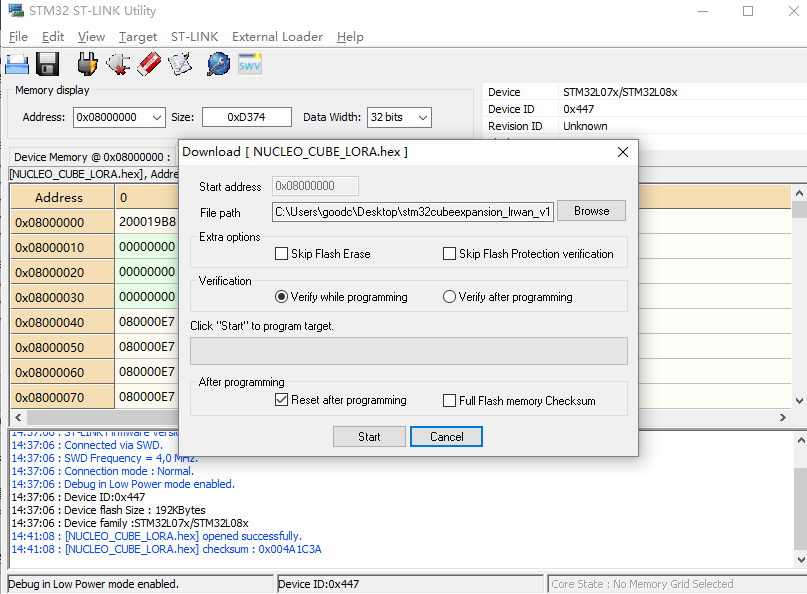Click memory grid scroll up arrow
Screen dimensions: 807x594
[x=799, y=194]
